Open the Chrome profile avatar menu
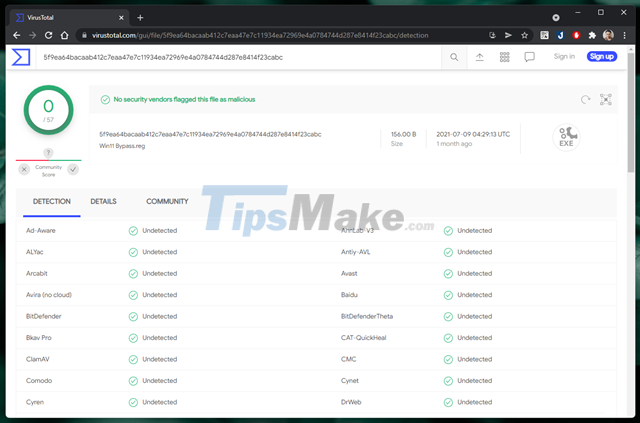640x423 pixels. pos(608,34)
